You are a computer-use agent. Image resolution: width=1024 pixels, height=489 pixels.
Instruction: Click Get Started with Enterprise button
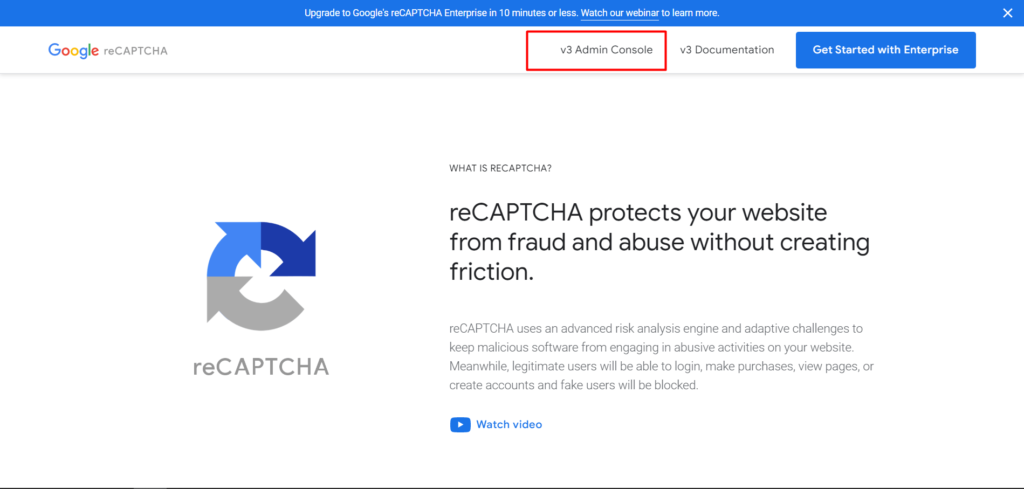click(886, 50)
